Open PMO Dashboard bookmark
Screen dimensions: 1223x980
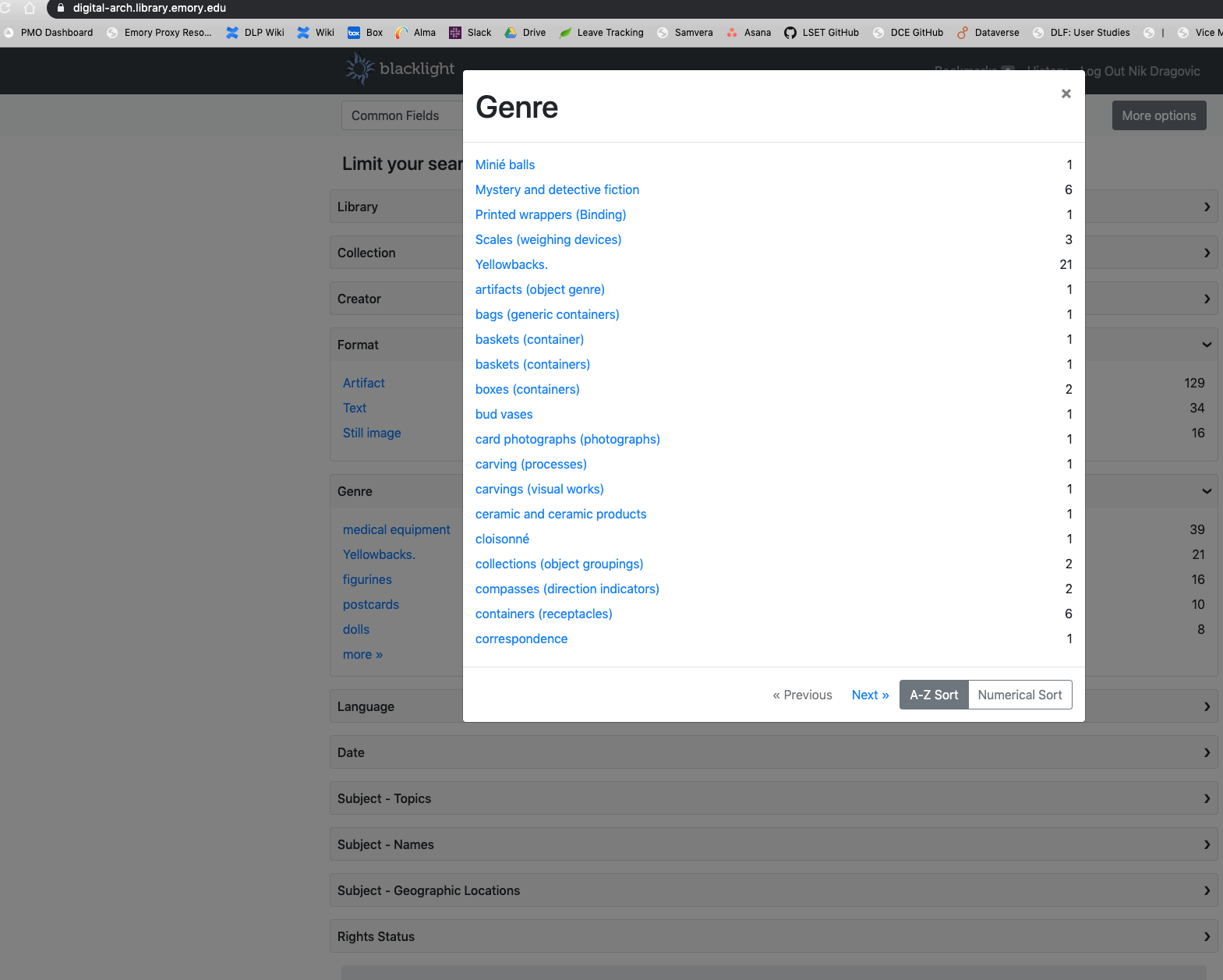tap(48, 33)
